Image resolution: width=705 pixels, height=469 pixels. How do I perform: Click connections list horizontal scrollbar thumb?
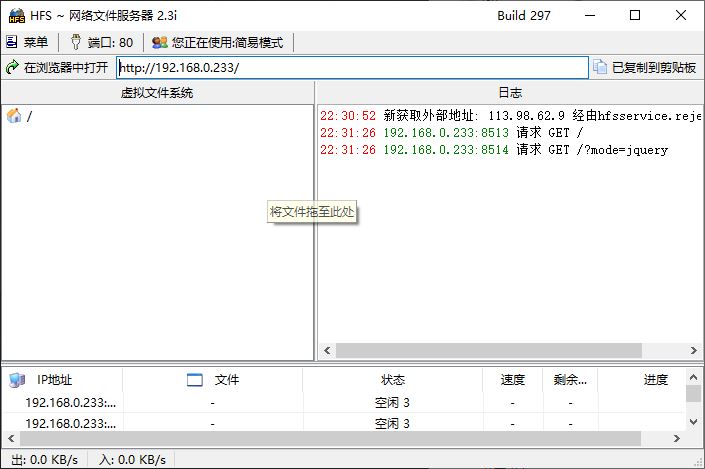click(x=330, y=438)
